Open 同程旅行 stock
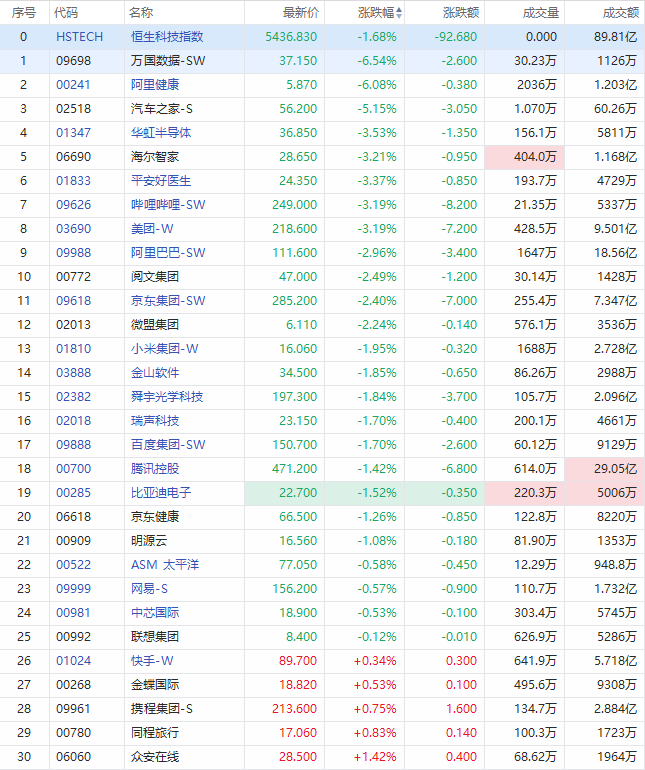 155,733
